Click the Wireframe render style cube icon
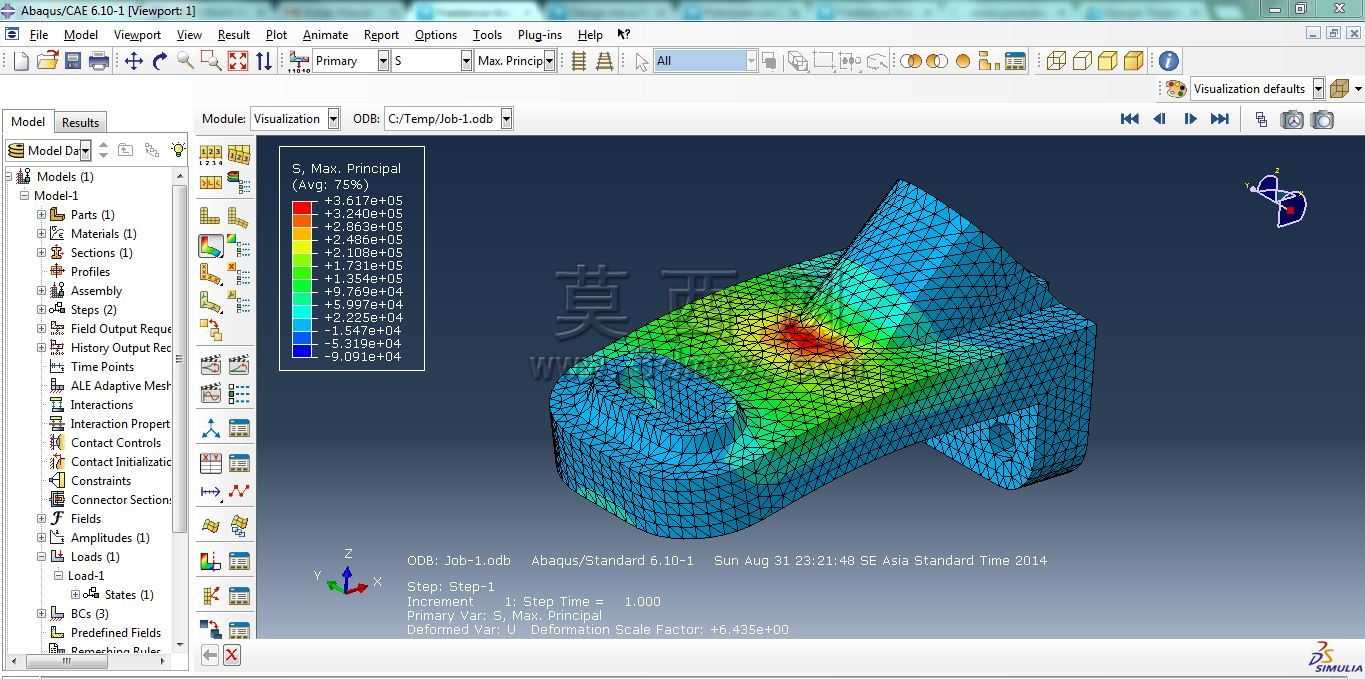This screenshot has height=679, width=1365. [1056, 61]
